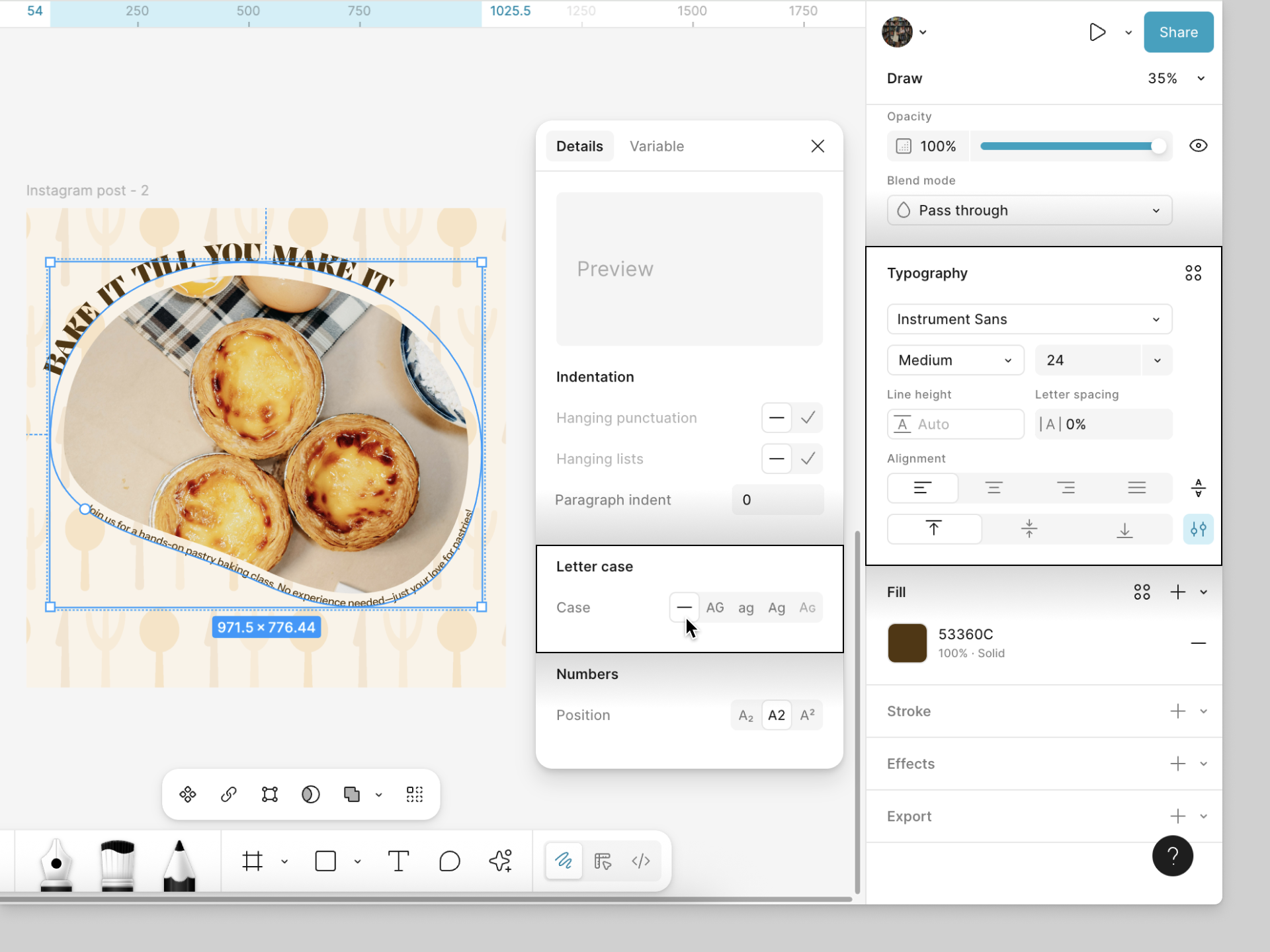Open the mask tool in floating toolbar
The height and width of the screenshot is (952, 1270).
[310, 794]
